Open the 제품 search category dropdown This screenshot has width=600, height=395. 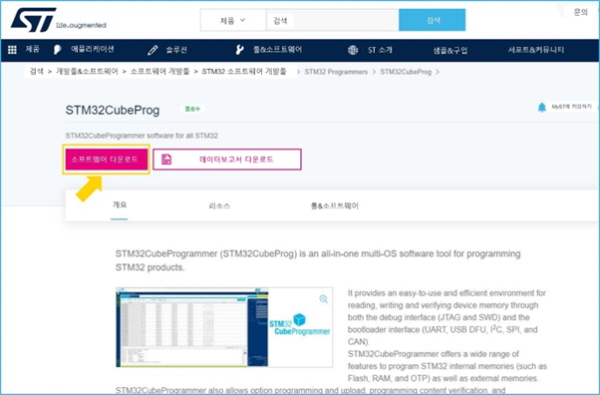pyautogui.click(x=233, y=20)
